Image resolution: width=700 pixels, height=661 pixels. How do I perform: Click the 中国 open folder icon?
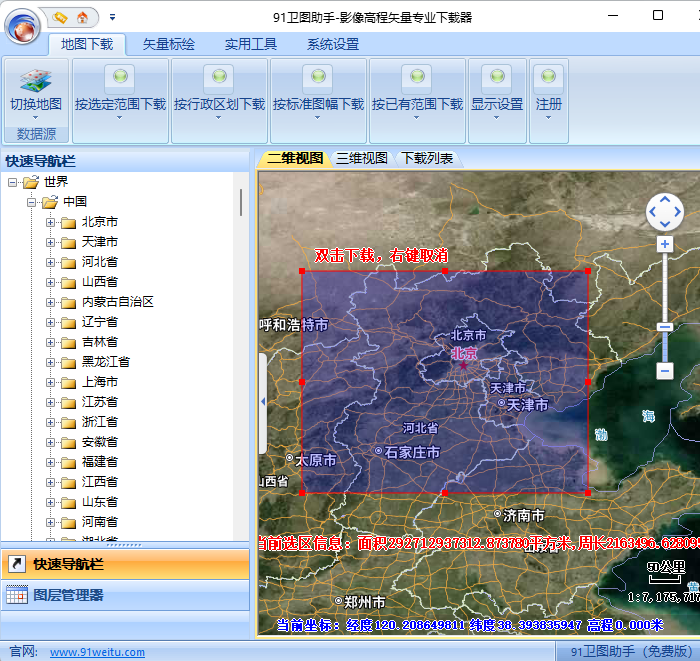click(x=50, y=202)
